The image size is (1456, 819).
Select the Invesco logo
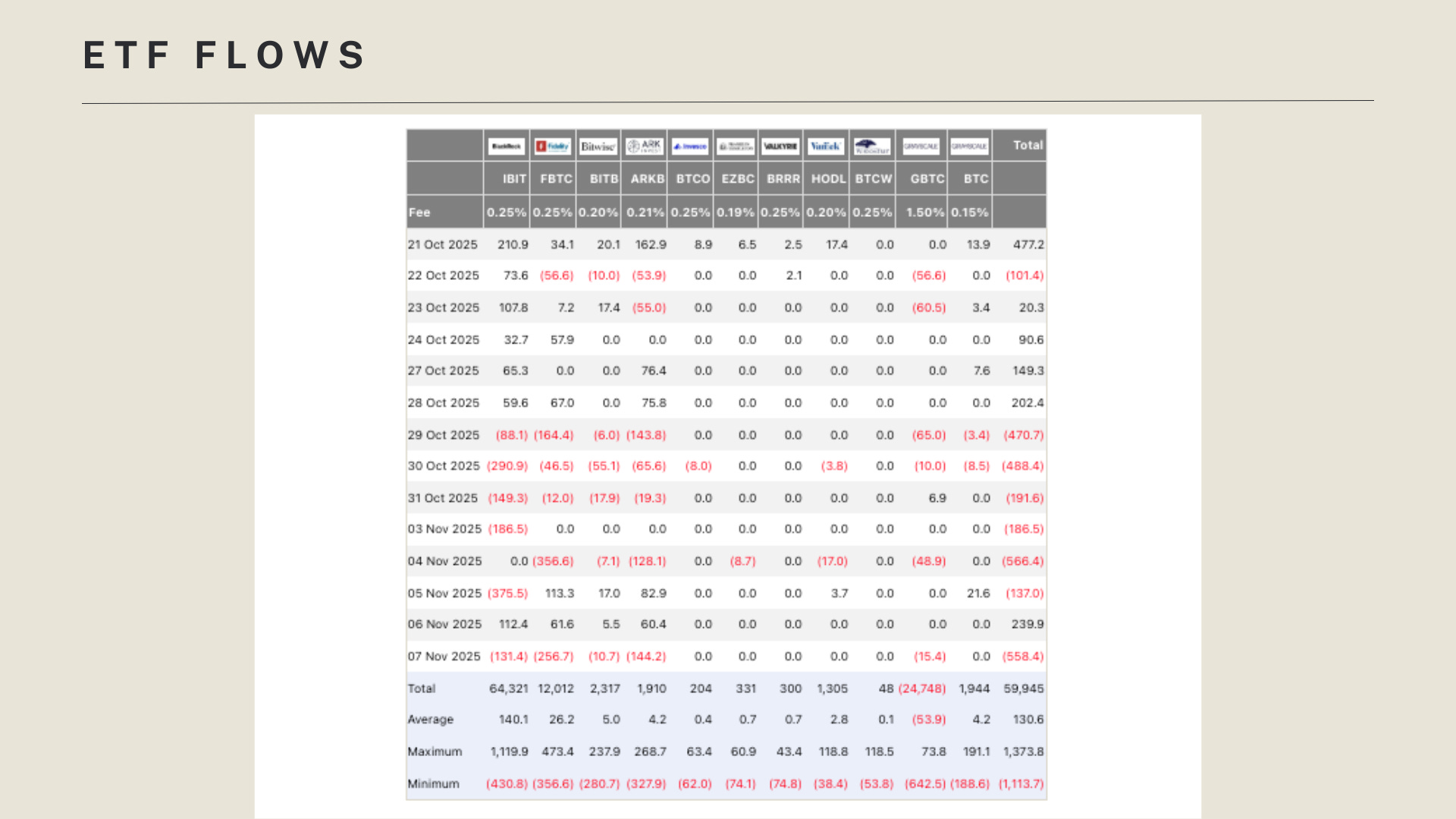pyautogui.click(x=690, y=146)
